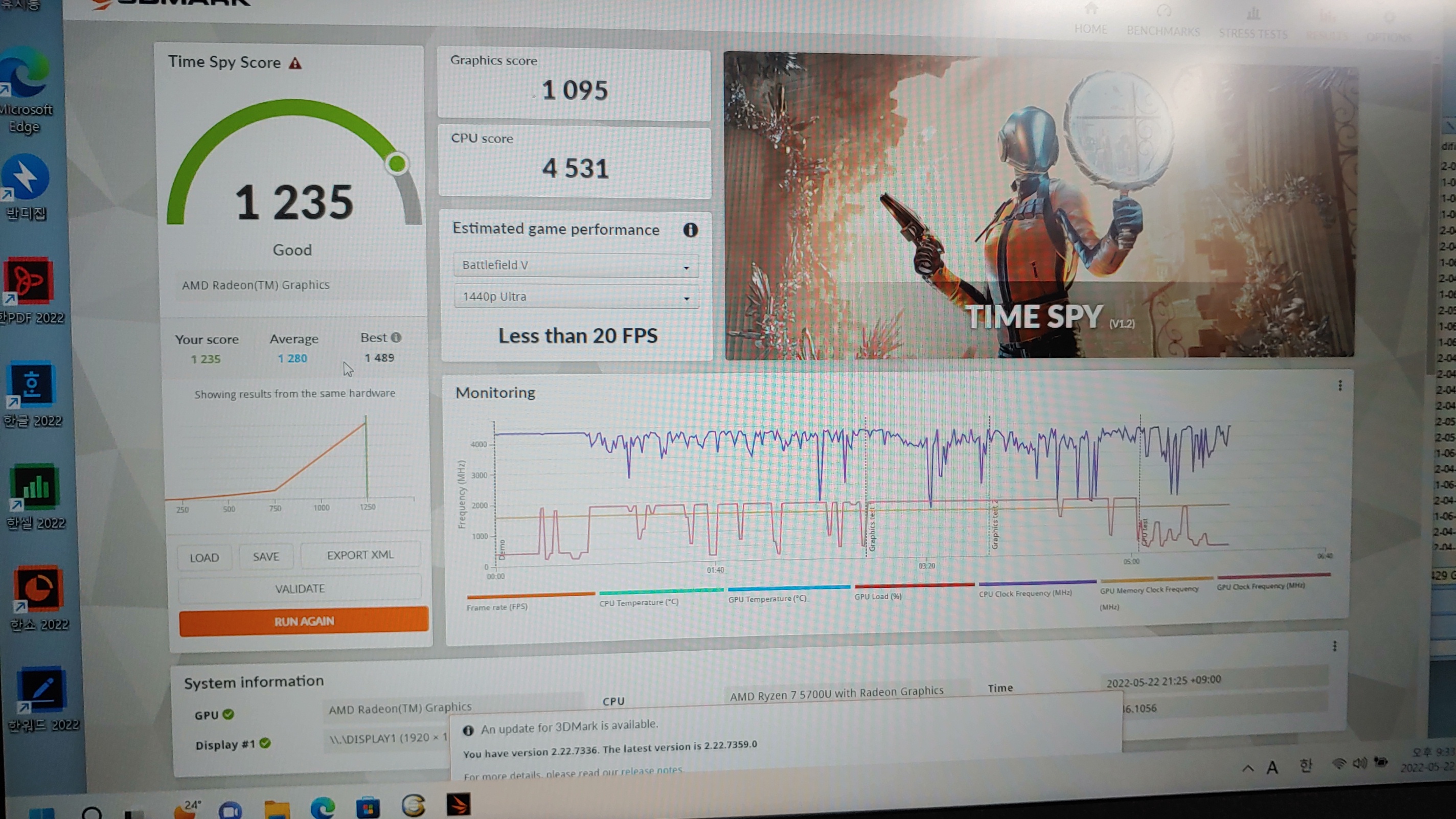Click the info icon next to Best score
This screenshot has height=819, width=1456.
pyautogui.click(x=396, y=337)
